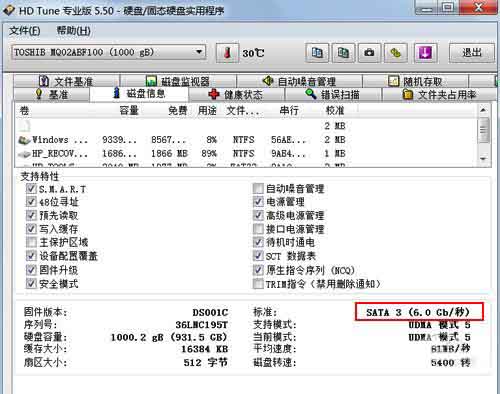Open the 健康状态 tab
This screenshot has width=500, height=394.
[x=236, y=95]
